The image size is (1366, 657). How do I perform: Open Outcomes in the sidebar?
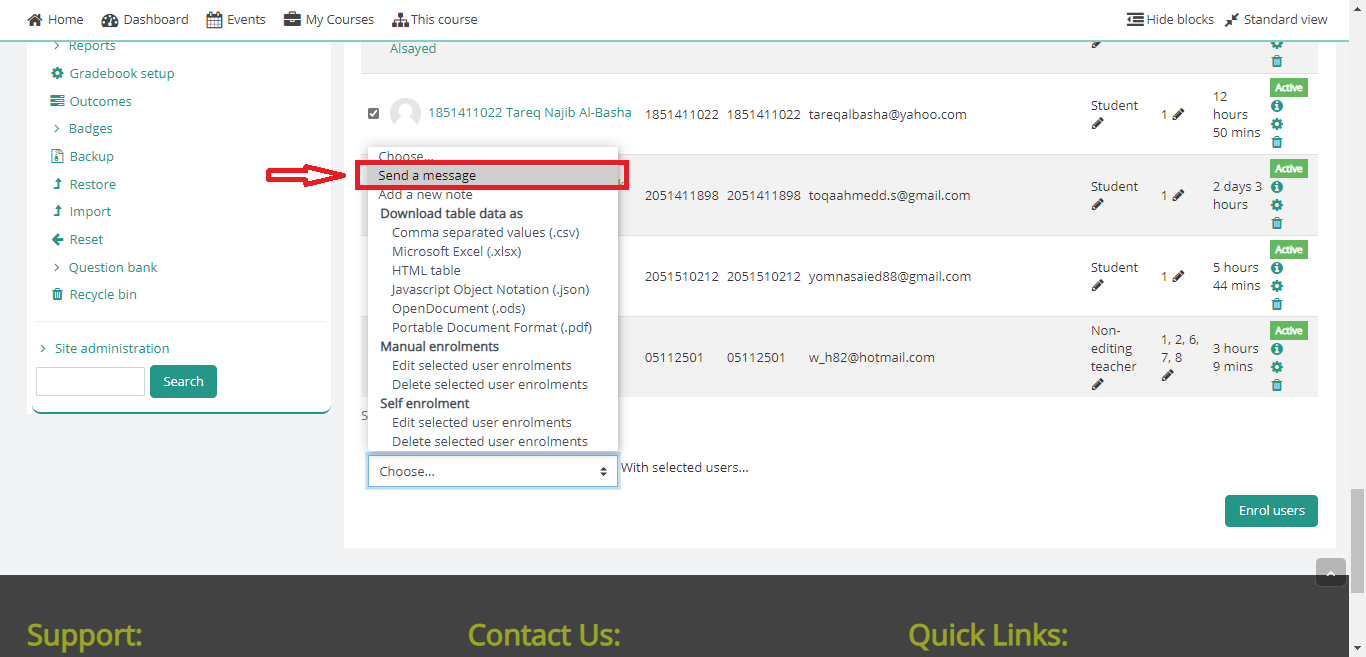tap(91, 101)
